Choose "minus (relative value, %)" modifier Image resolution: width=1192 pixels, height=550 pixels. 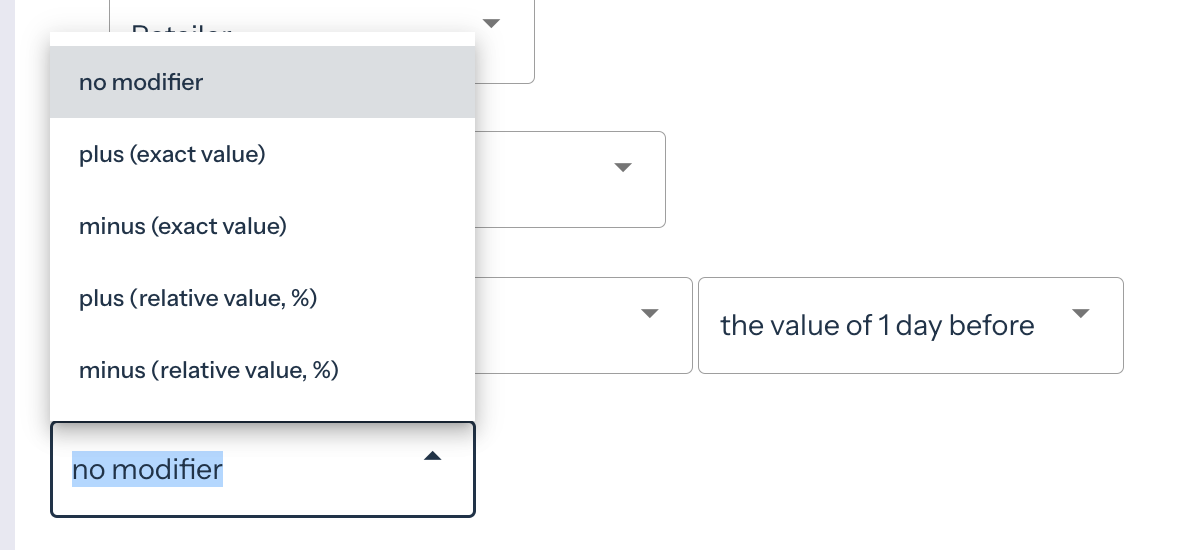click(209, 371)
